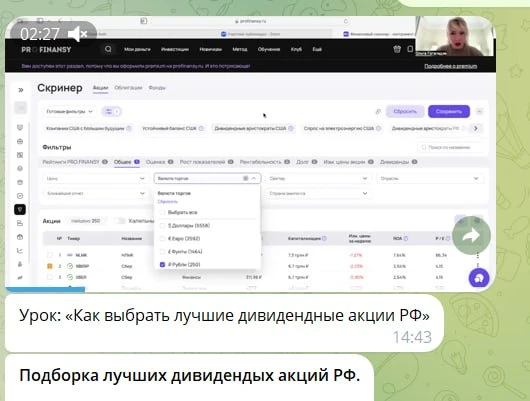The image size is (530, 401).
Task: Click the purple Сохранить button
Action: click(449, 111)
